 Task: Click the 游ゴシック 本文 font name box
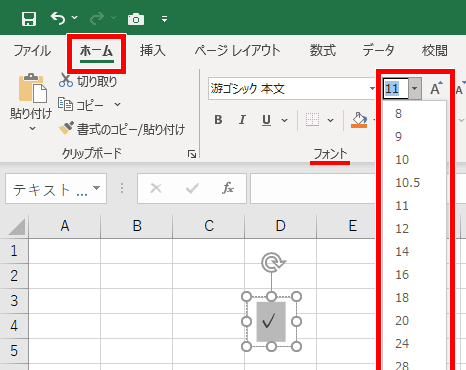(288, 89)
